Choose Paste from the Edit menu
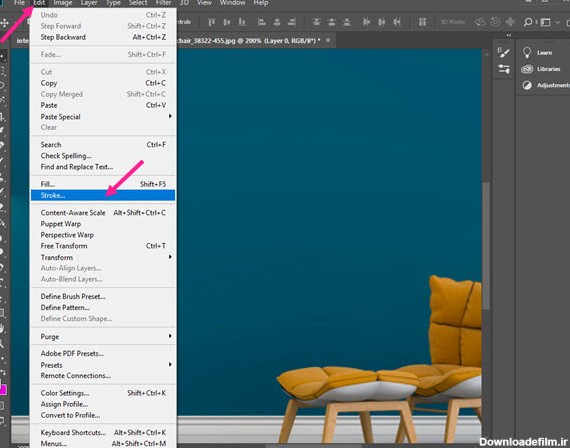This screenshot has height=448, width=570. click(x=103, y=105)
